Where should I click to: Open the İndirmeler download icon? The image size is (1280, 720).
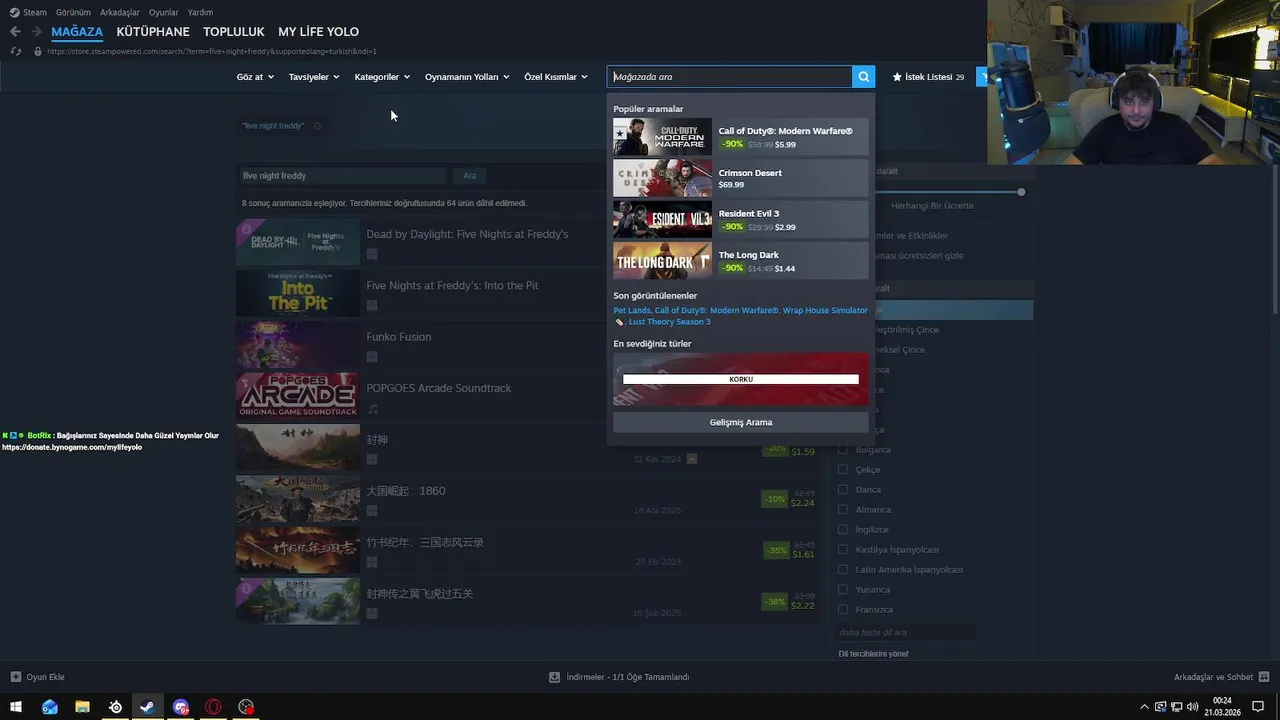tap(554, 677)
